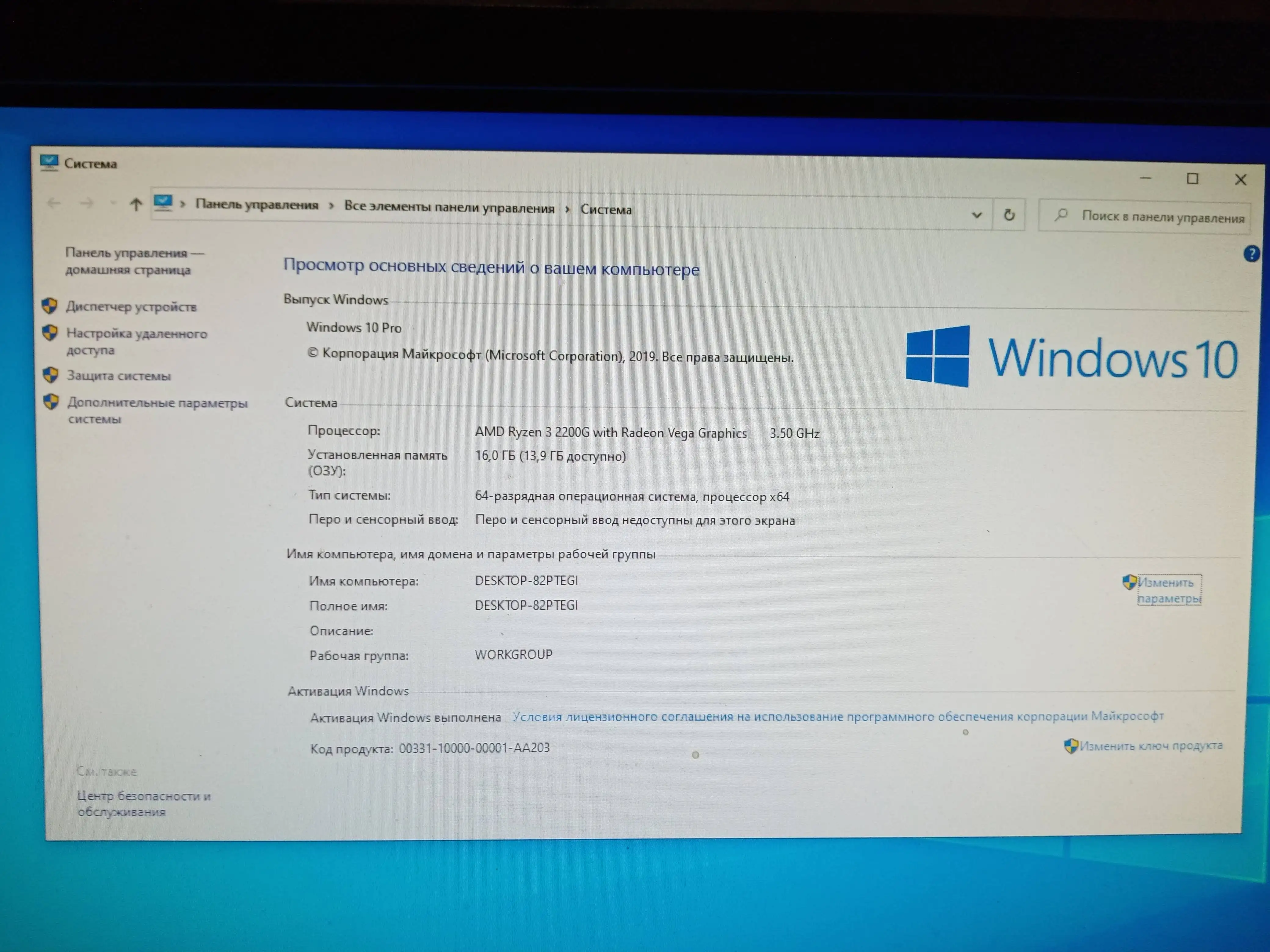The image size is (1270, 952).
Task: Expand the chevron before Система breadcrumb
Action: tap(567, 209)
